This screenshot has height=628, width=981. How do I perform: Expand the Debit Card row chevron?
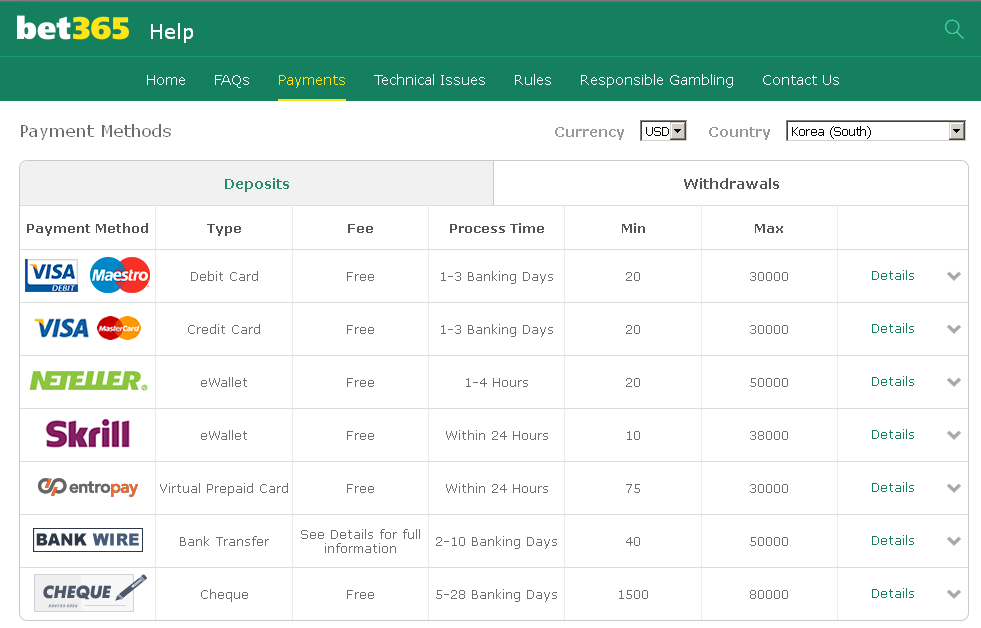click(x=953, y=276)
